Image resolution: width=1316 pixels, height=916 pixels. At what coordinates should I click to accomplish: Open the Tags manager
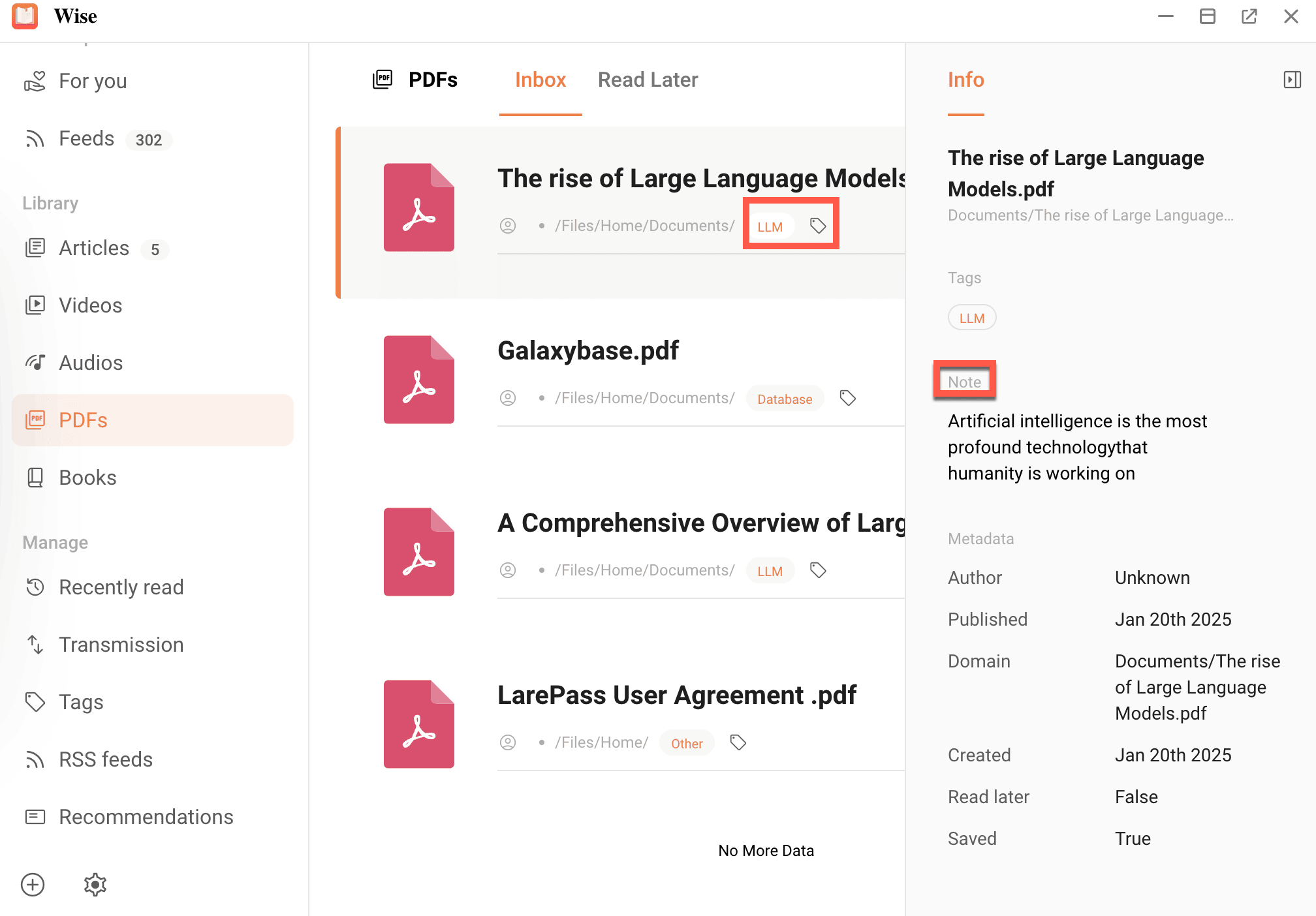[x=80, y=701]
